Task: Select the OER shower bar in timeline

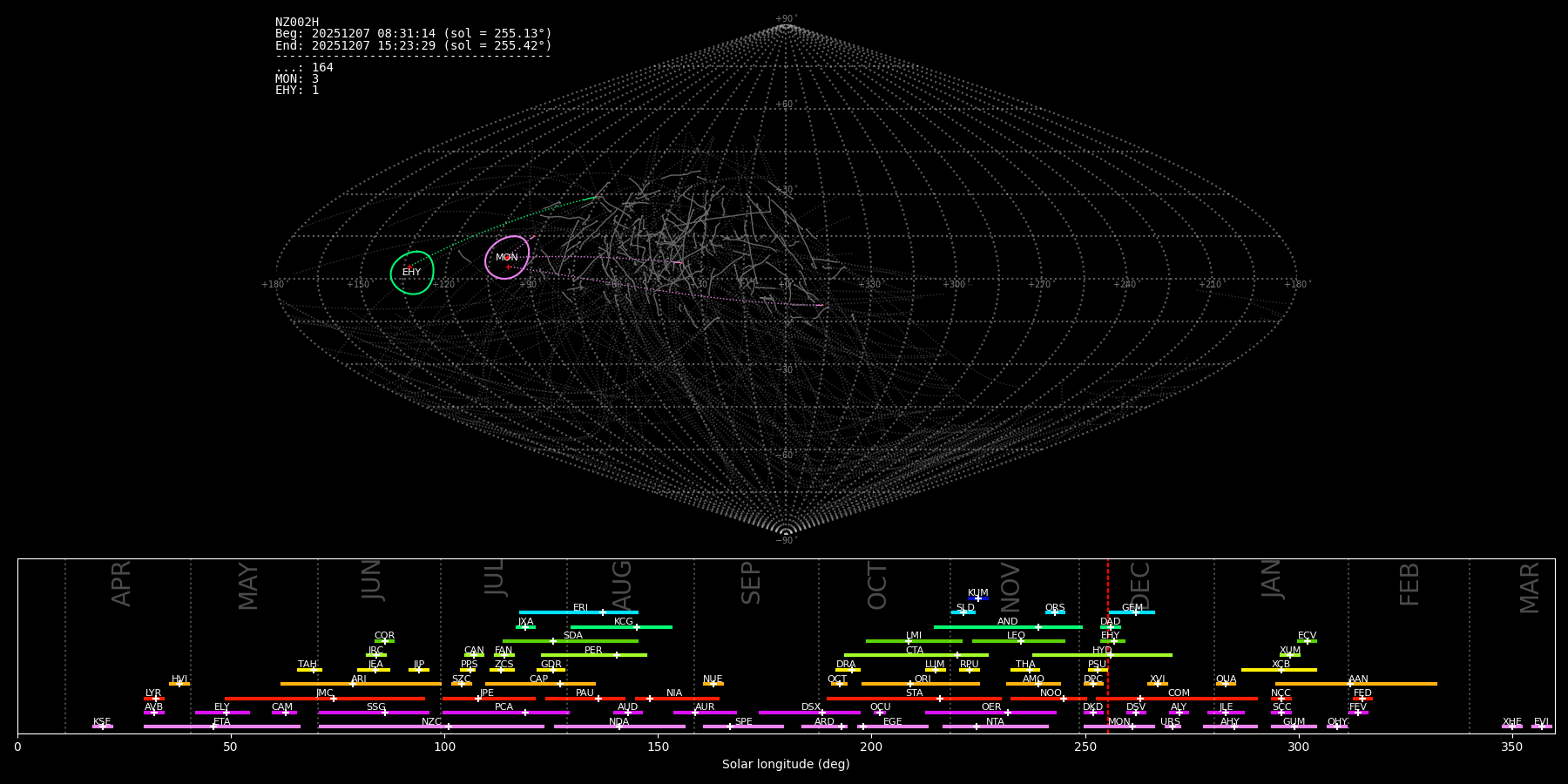Action: pos(990,713)
